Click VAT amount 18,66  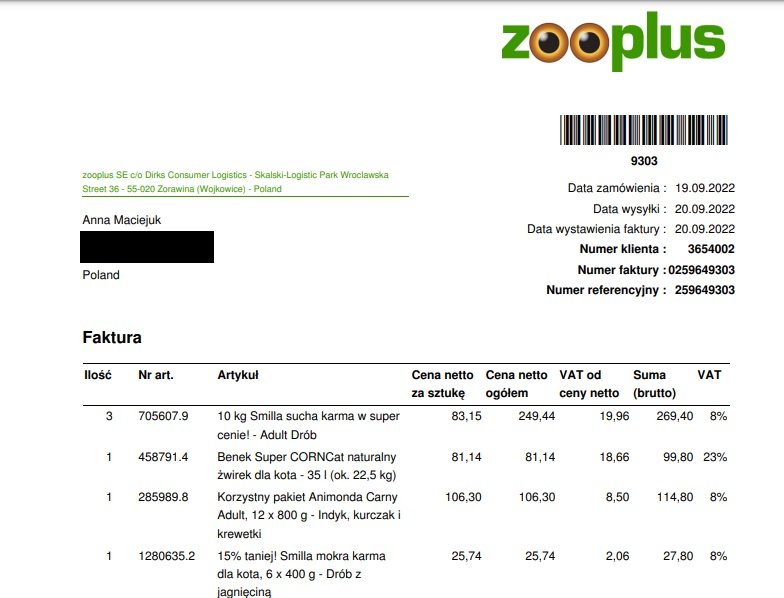click(x=614, y=457)
